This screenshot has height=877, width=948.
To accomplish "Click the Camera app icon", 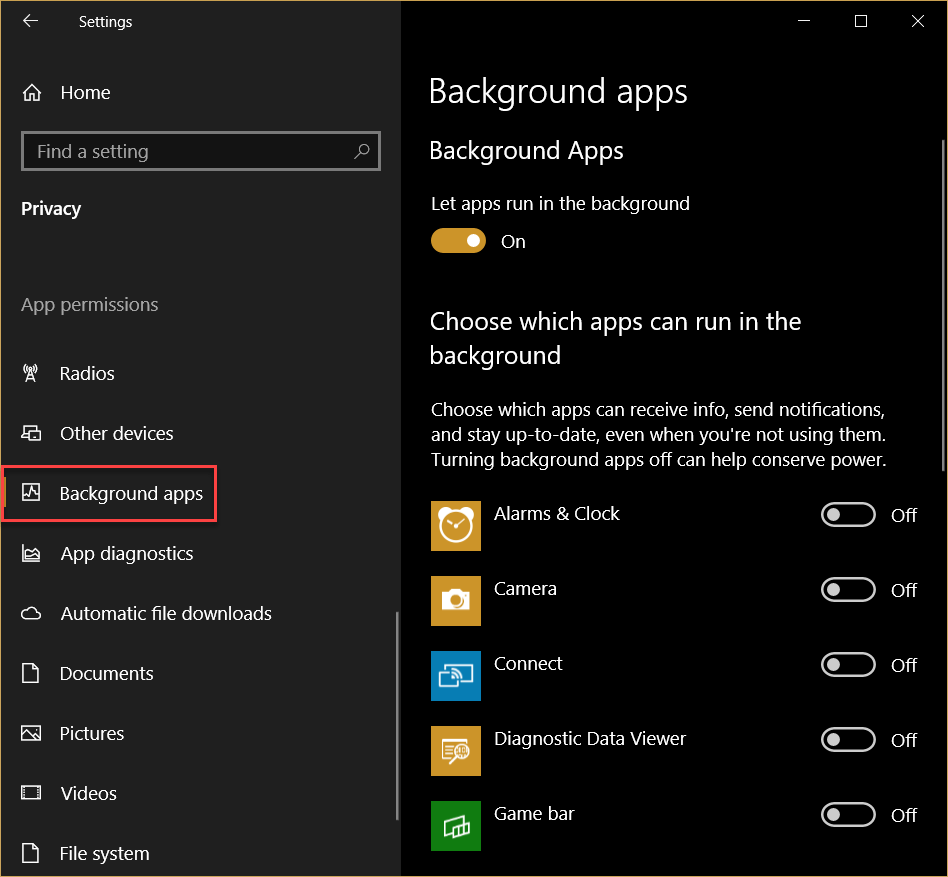I will point(456,601).
